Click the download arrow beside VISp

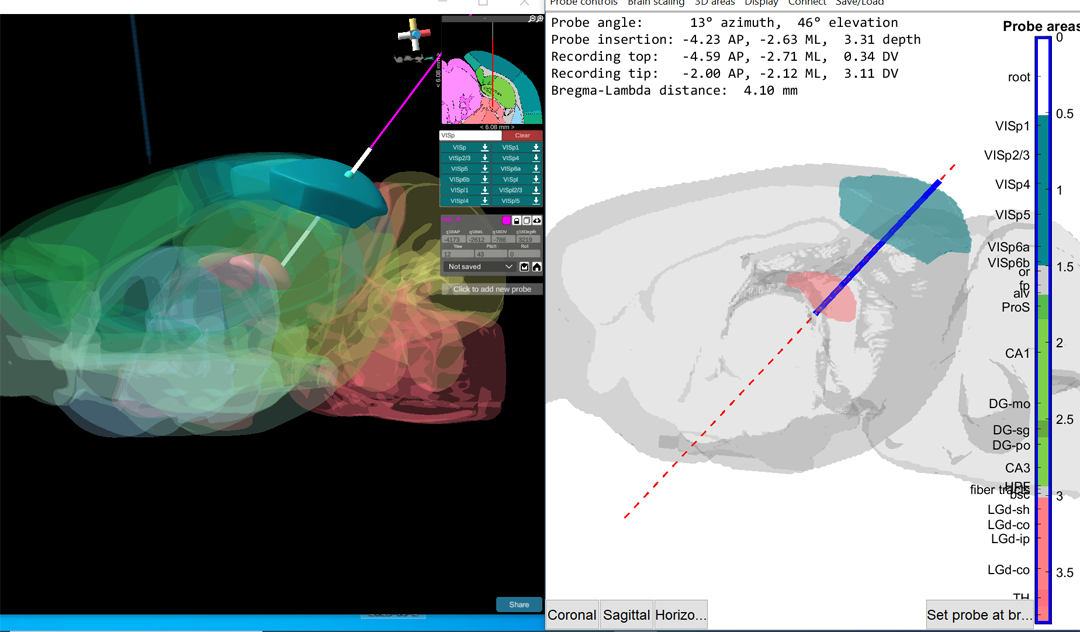485,147
